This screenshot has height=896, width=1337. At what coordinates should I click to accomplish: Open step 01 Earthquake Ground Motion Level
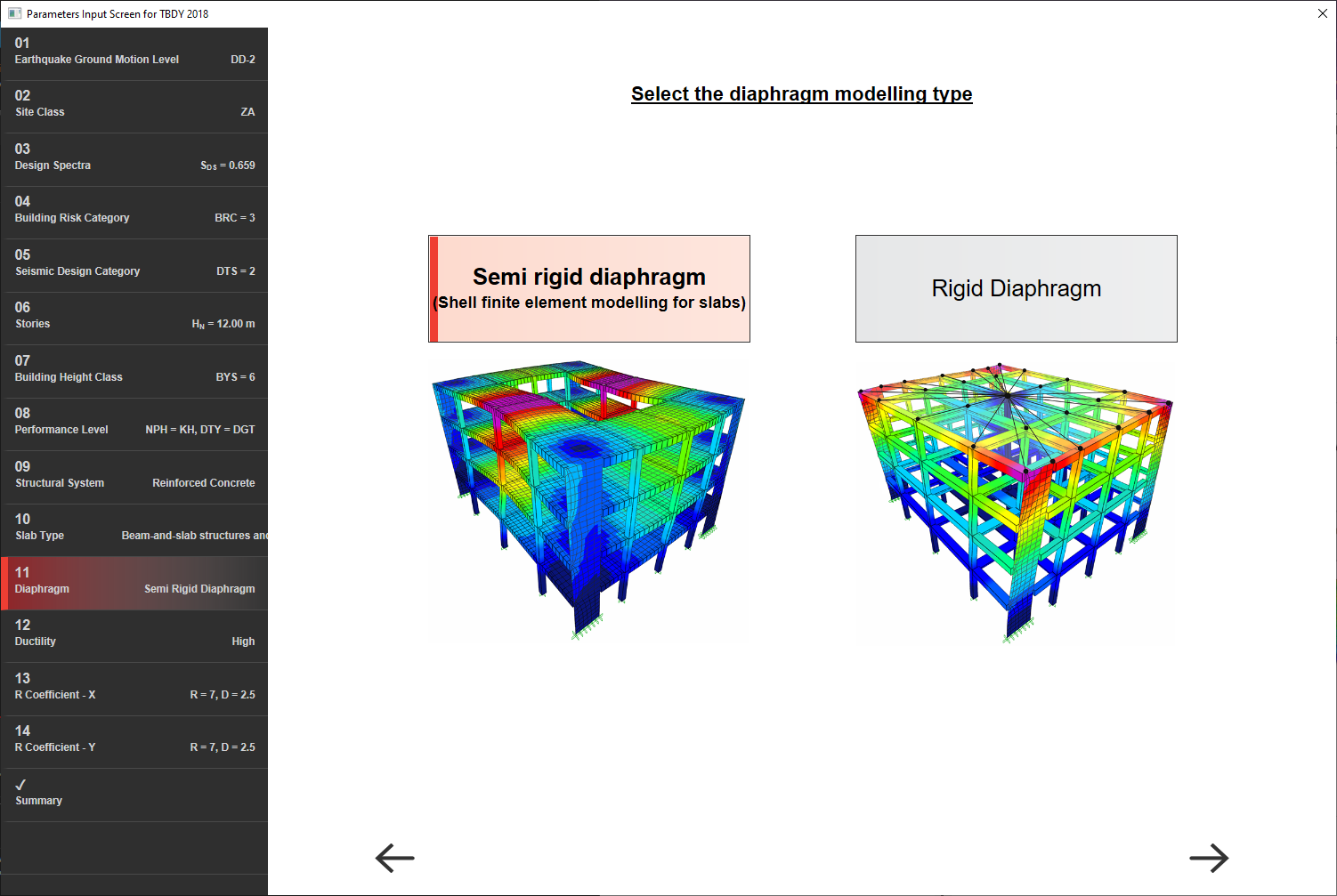(134, 53)
